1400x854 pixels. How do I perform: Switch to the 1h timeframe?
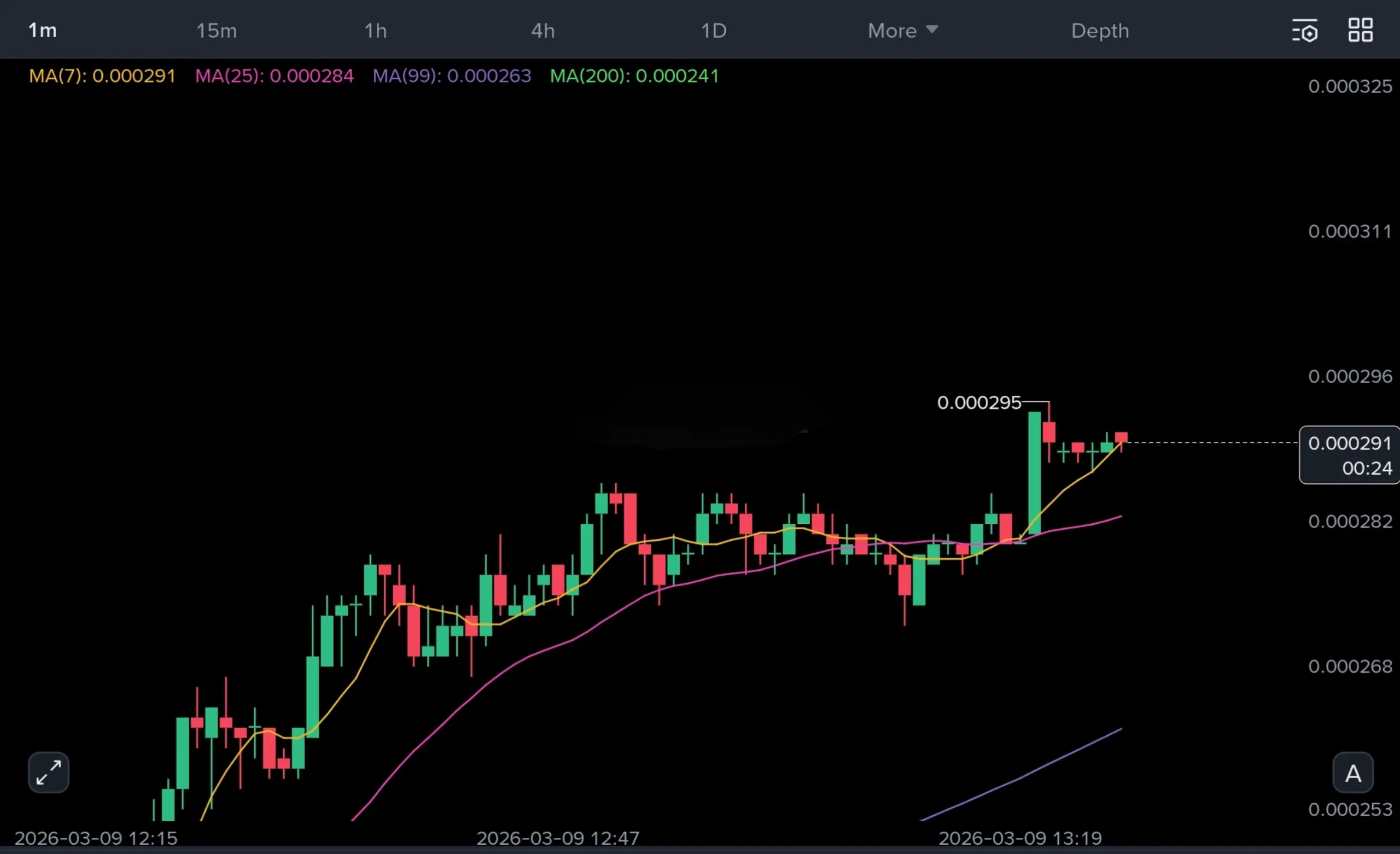376,31
